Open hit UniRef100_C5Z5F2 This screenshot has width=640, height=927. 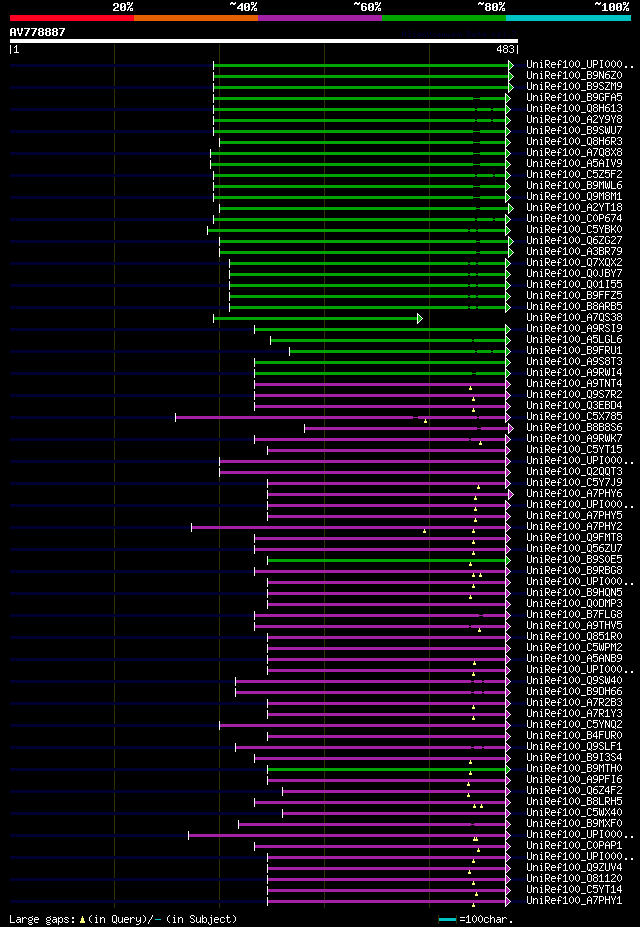coord(574,174)
